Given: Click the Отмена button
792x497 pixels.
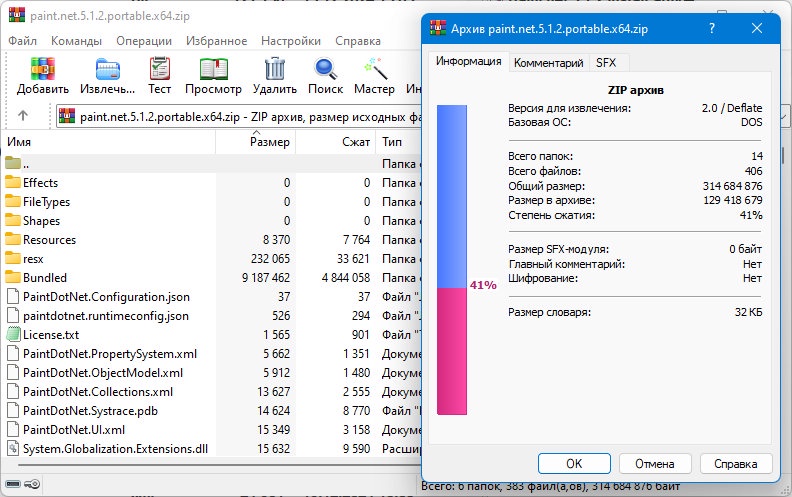Looking at the screenshot, I should [655, 464].
